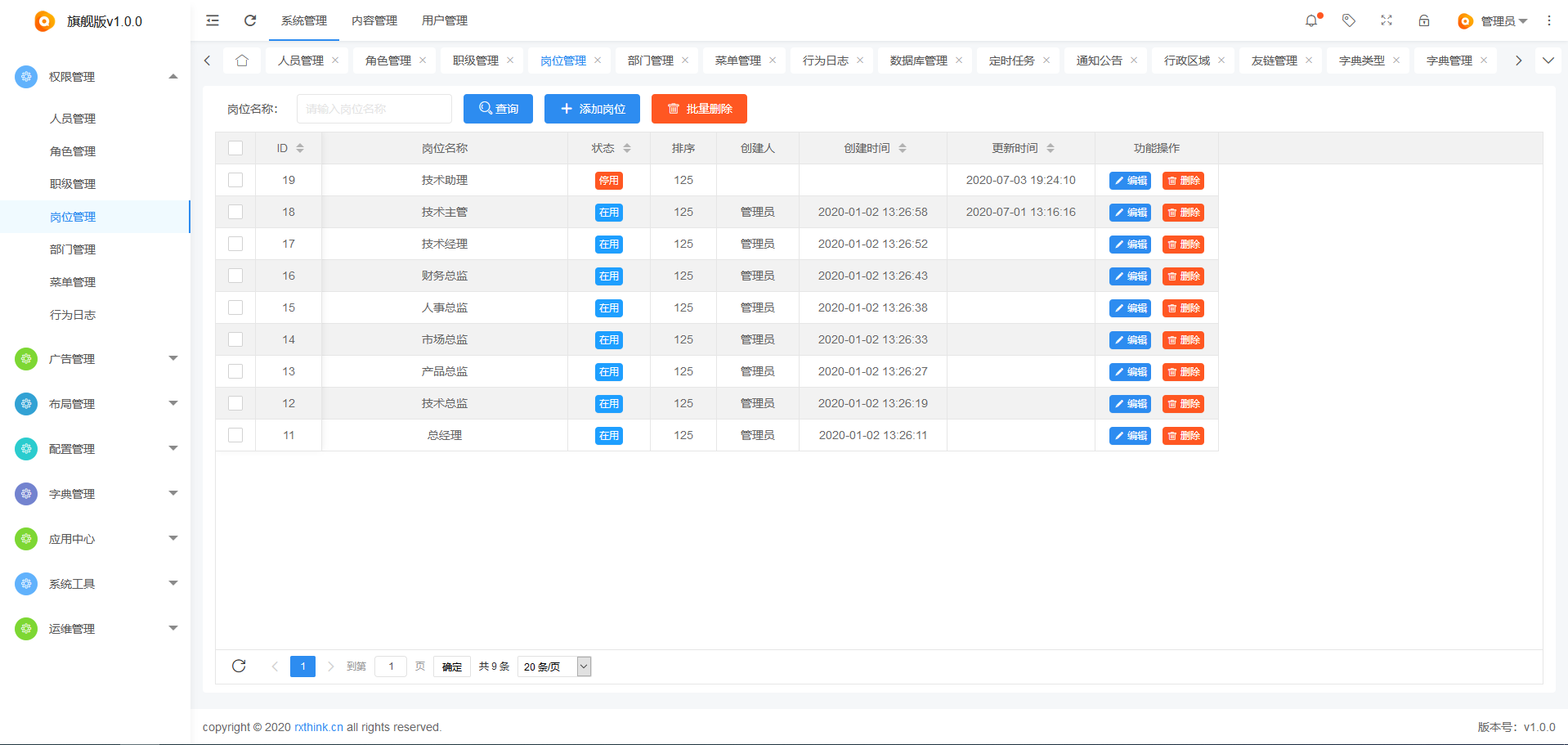Click the 旗舰版 logo icon
This screenshot has height=745, width=1568.
point(44,21)
